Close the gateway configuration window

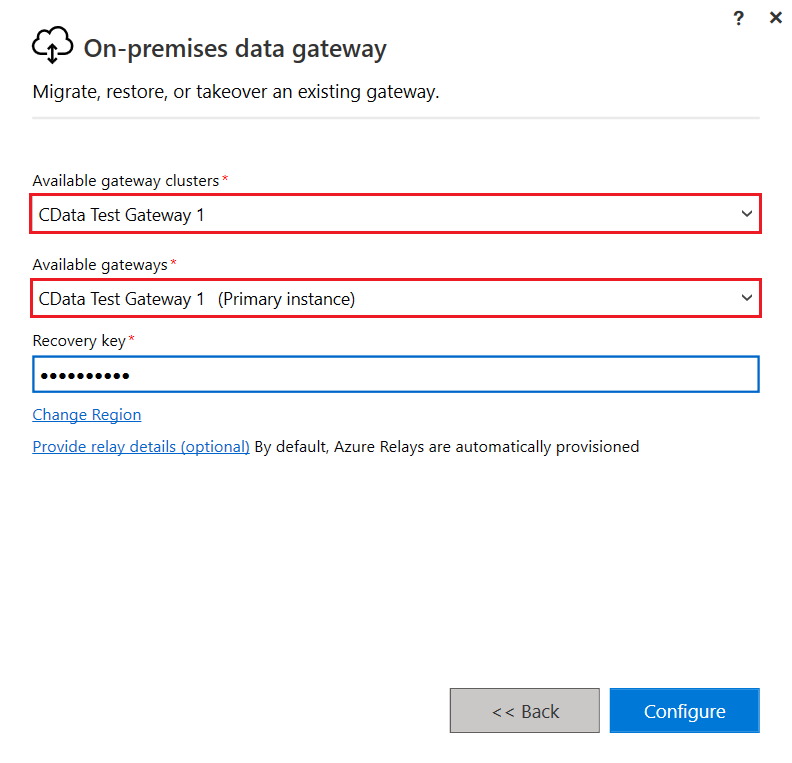pos(775,18)
